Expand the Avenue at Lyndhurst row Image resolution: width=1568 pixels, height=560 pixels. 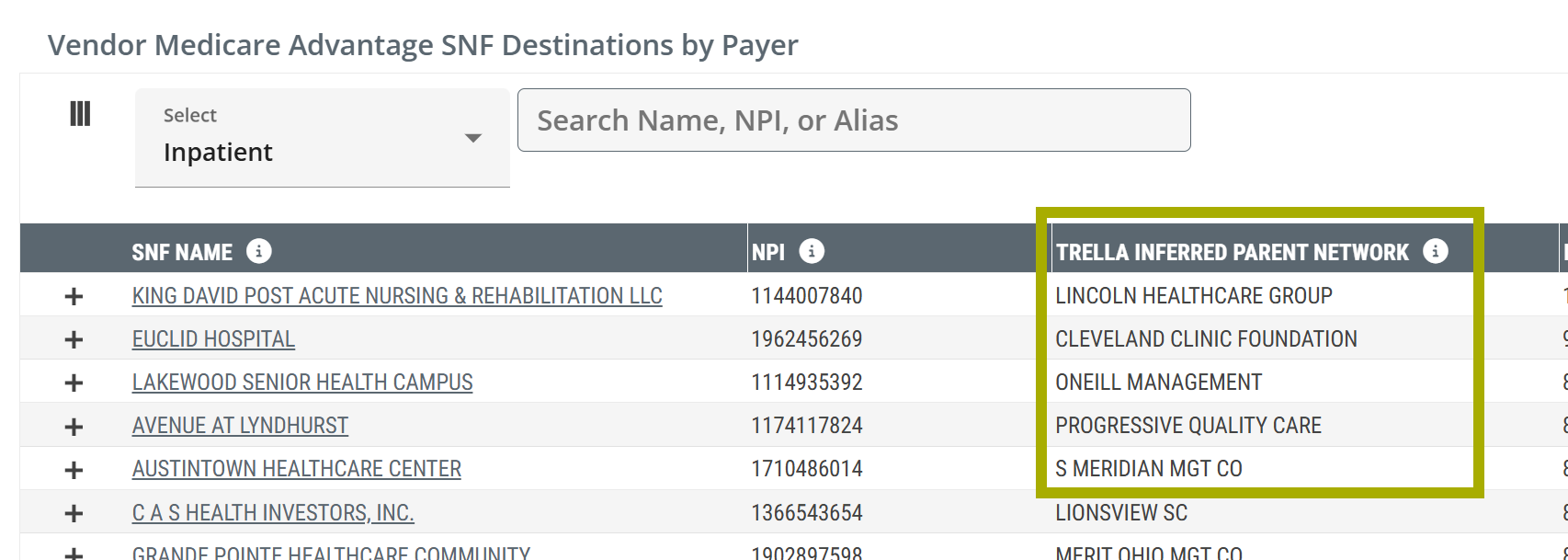pyautogui.click(x=74, y=427)
